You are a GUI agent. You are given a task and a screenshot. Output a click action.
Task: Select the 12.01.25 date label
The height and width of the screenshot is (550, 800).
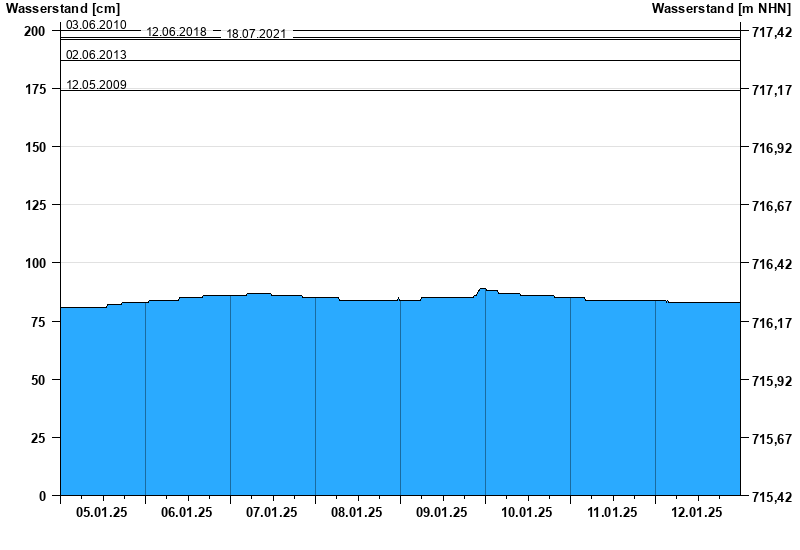tap(697, 512)
